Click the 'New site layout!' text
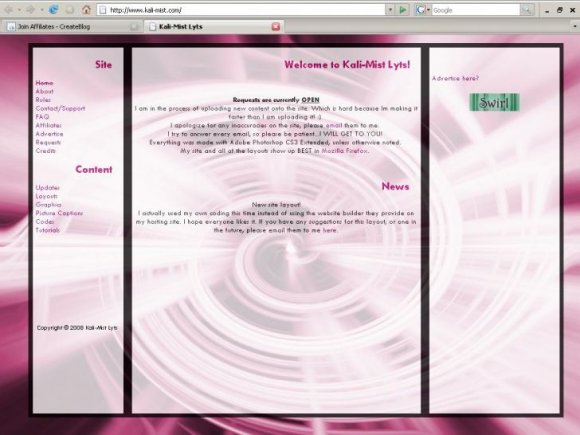This screenshot has height=435, width=580. coord(276,205)
